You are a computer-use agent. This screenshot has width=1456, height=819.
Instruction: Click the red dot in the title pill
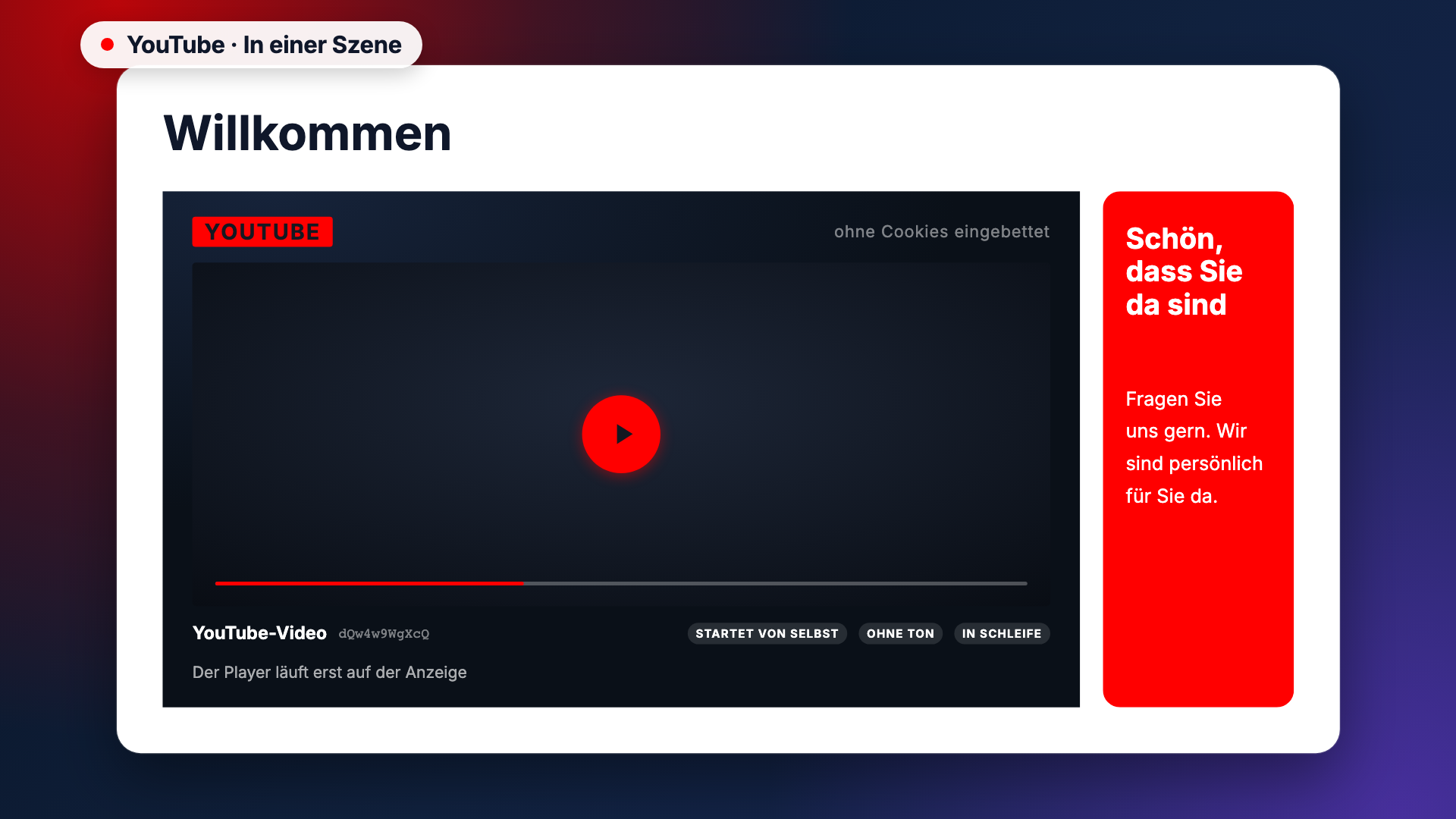[x=108, y=45]
